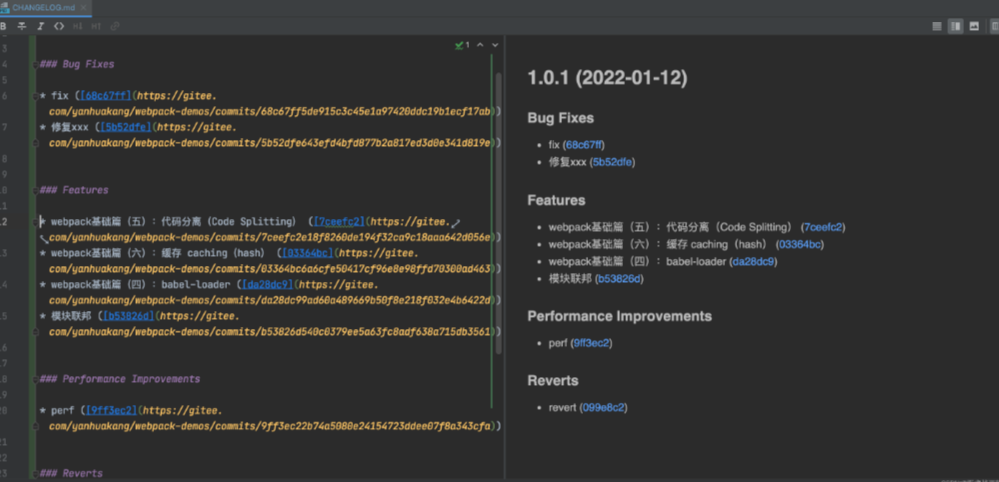Screen dimensions: 999x482
Task: Click the [b53826d] link in the source editor
Action: [x=129, y=316]
